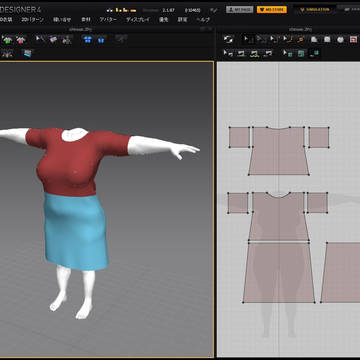Click the purple fabric icon in 3D toolbar
The height and width of the screenshot is (360, 360).
click(53, 40)
